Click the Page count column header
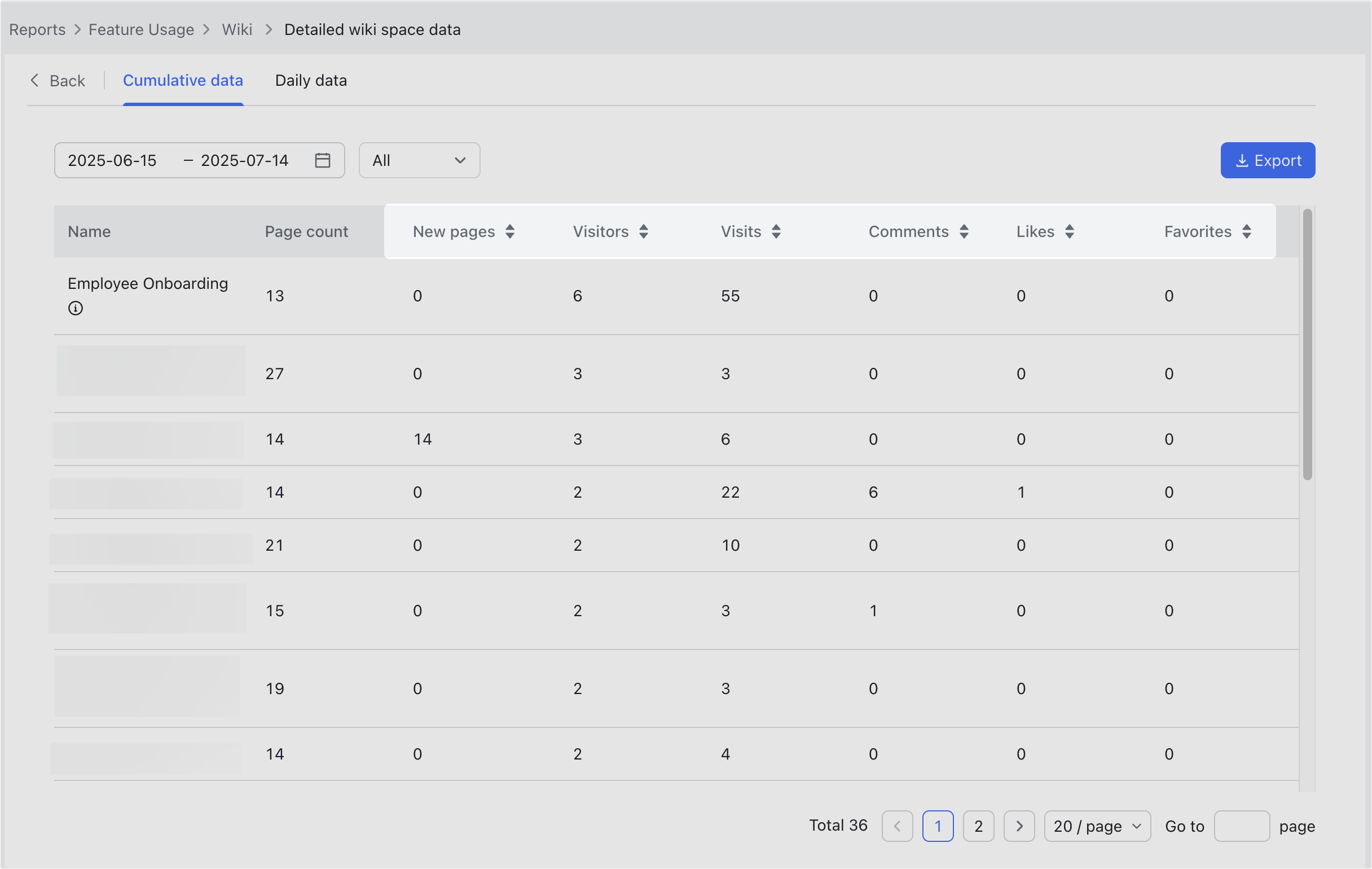This screenshot has width=1372, height=869. 306,231
